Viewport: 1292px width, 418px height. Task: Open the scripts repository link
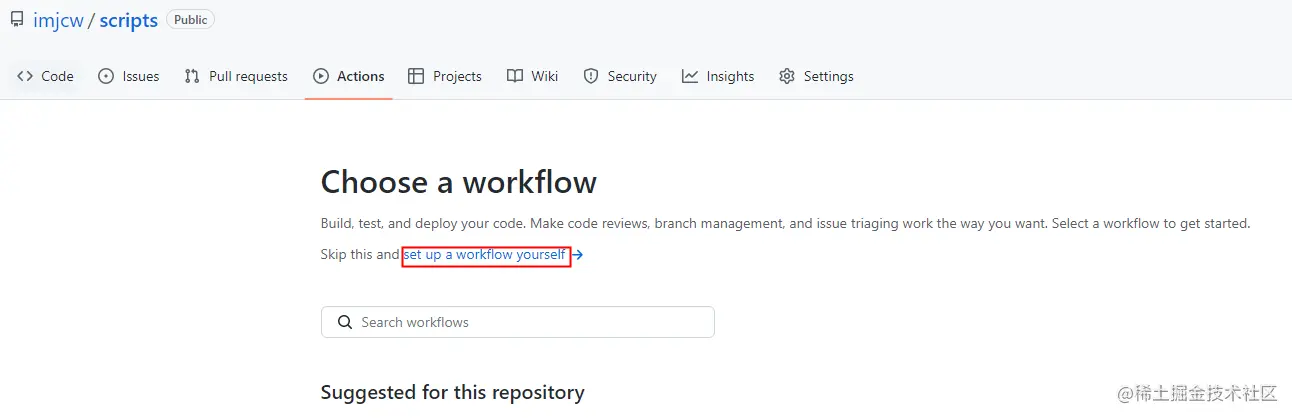coord(128,21)
